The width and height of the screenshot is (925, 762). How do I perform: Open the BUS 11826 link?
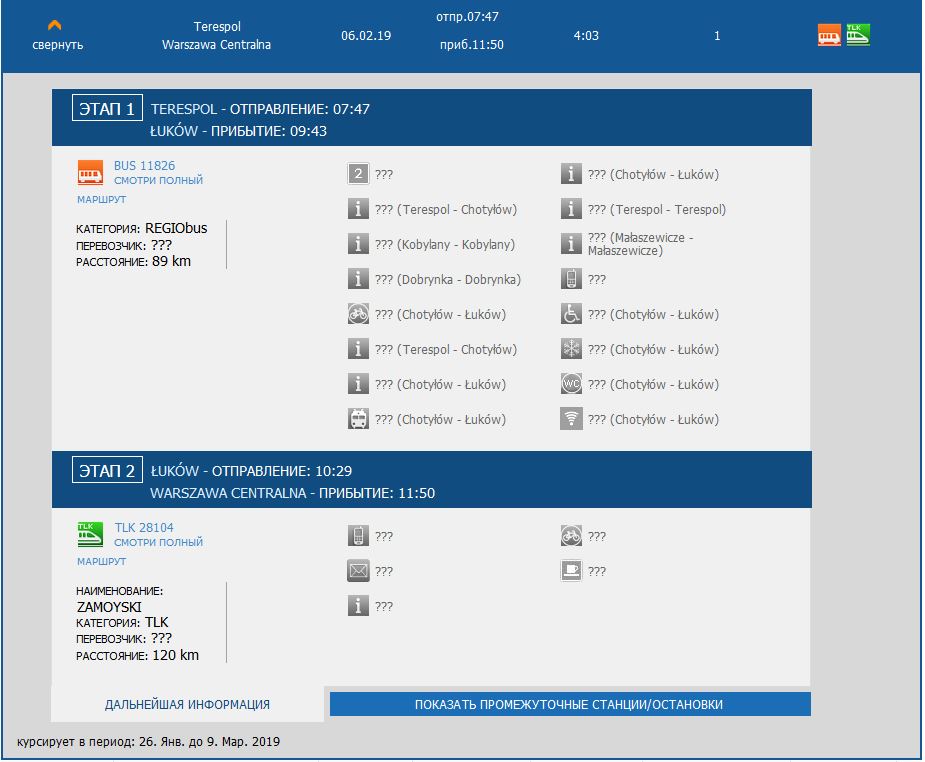tap(144, 166)
